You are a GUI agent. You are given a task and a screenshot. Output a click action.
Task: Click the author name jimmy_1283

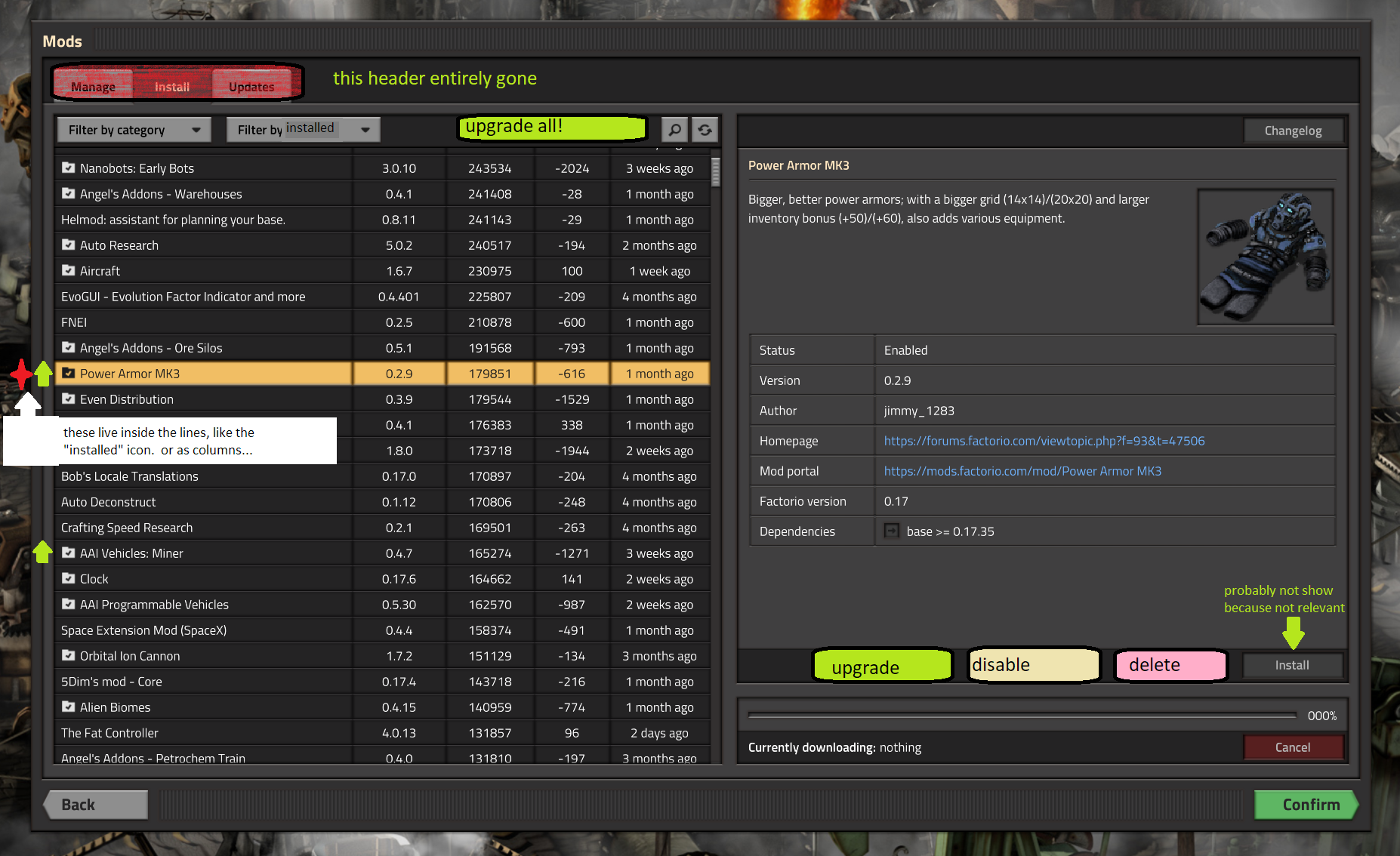pyautogui.click(x=919, y=411)
